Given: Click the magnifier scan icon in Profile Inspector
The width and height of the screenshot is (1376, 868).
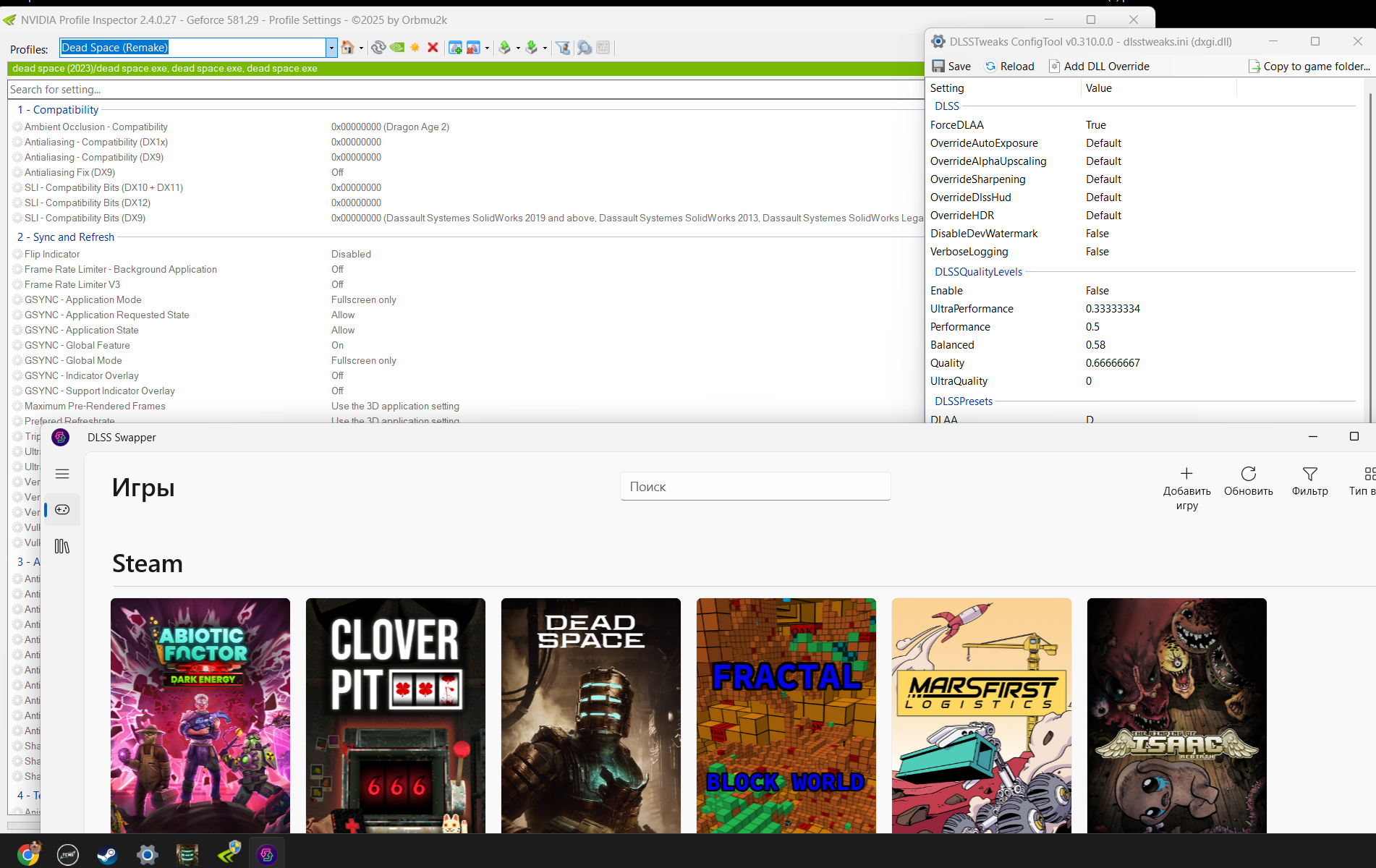Looking at the screenshot, I should tap(584, 48).
